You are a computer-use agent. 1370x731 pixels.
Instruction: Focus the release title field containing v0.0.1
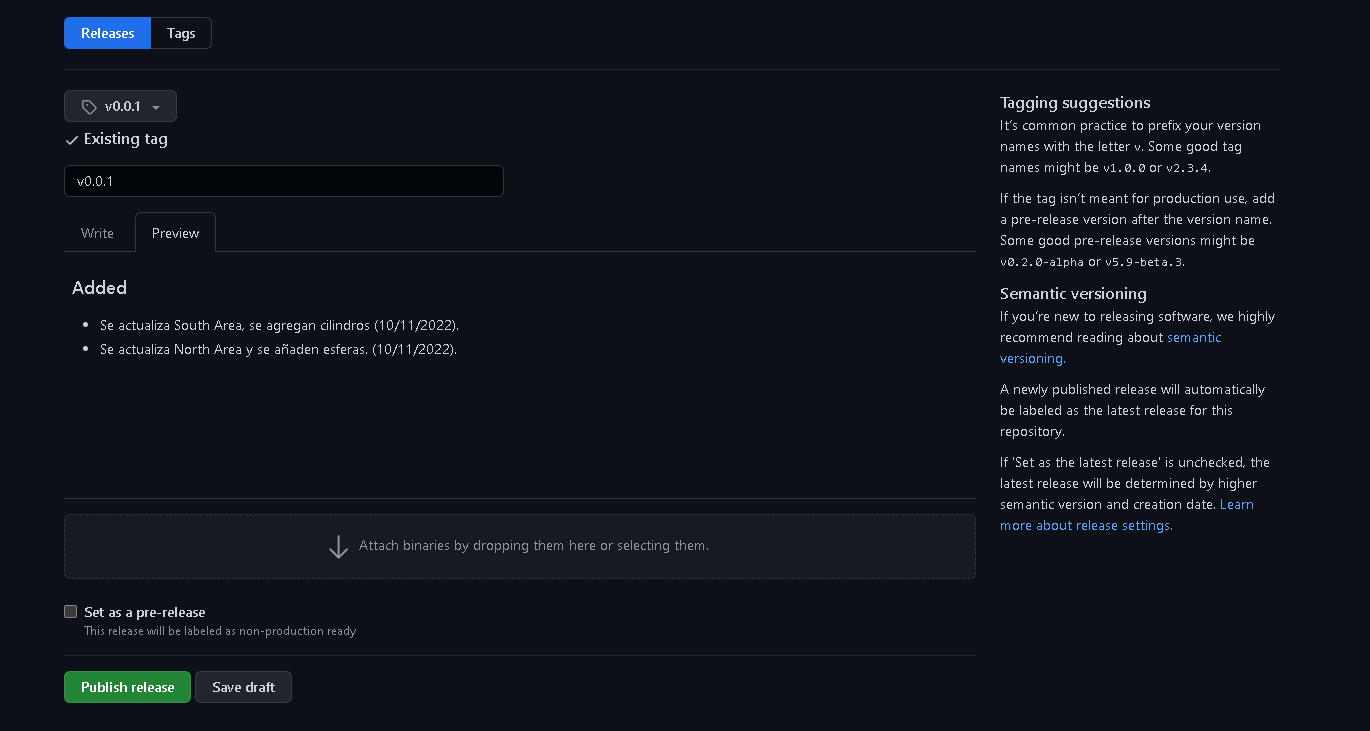click(x=283, y=181)
